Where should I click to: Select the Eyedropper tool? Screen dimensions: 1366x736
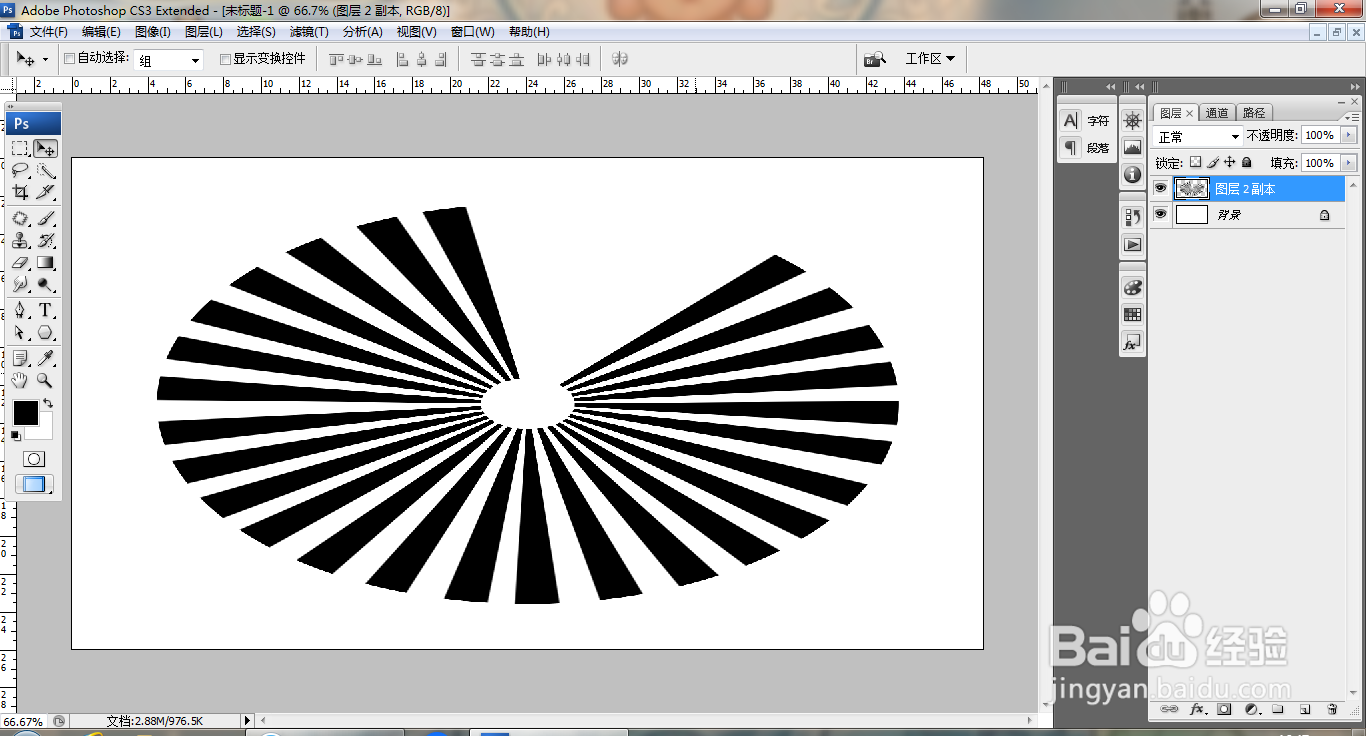[45, 358]
